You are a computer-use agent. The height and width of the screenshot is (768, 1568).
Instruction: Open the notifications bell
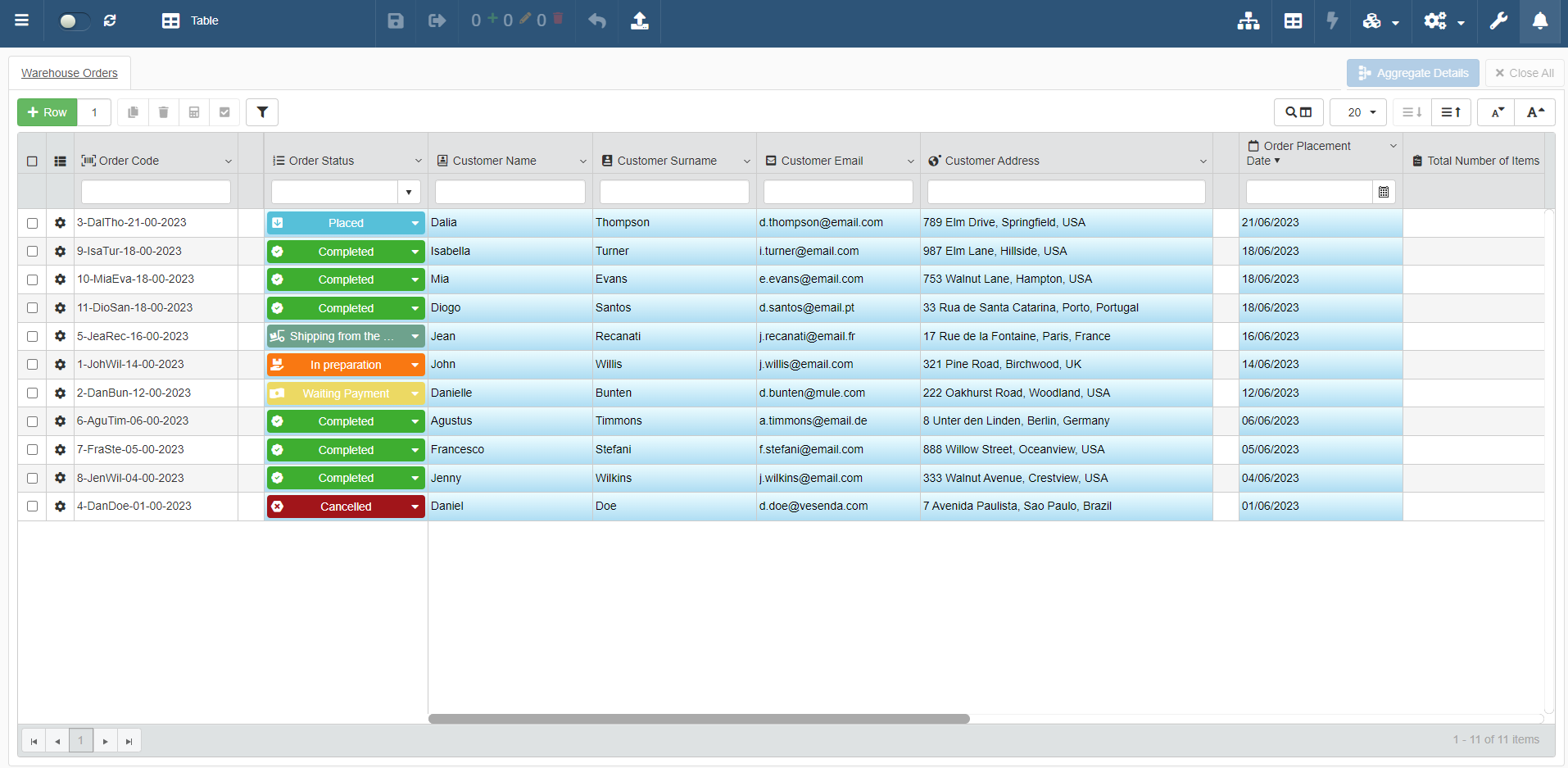[x=1540, y=20]
